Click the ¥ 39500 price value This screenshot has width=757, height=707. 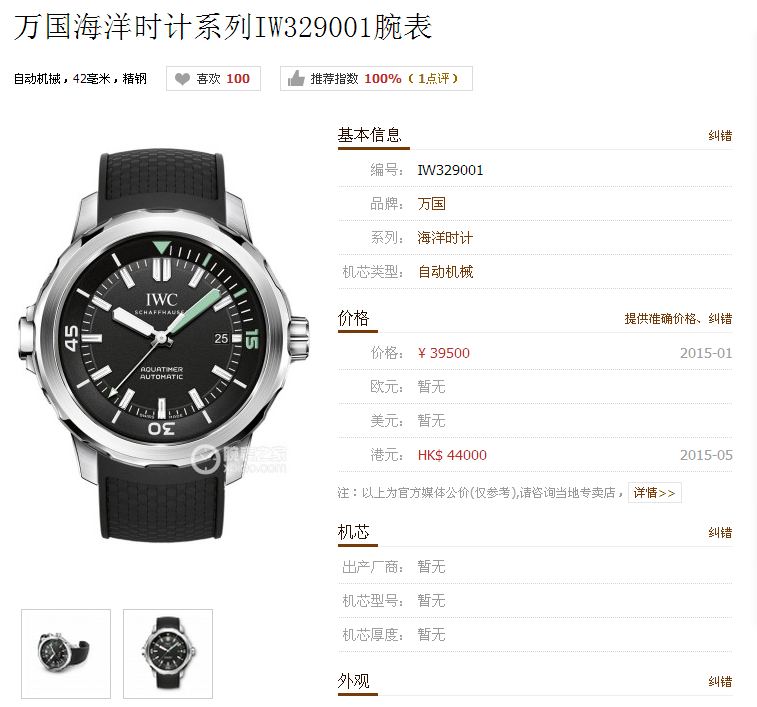point(443,353)
